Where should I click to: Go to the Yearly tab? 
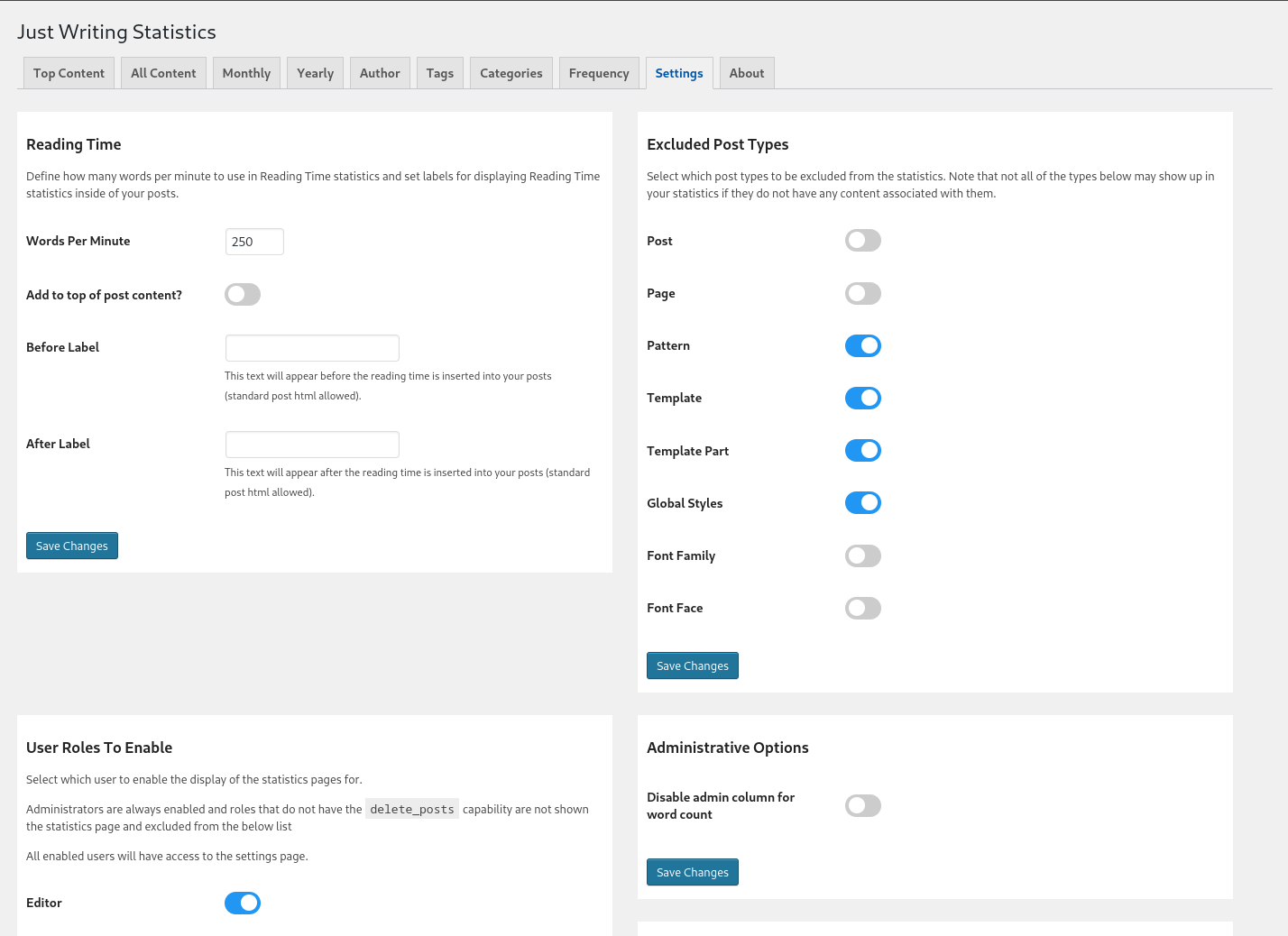pyautogui.click(x=315, y=73)
